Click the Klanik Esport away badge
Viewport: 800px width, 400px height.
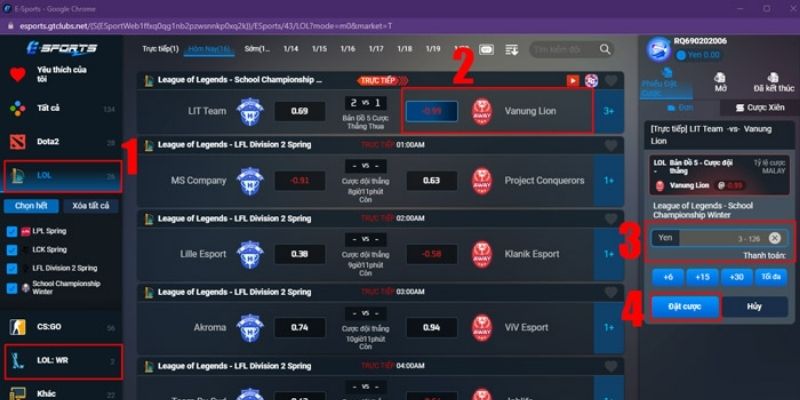482,254
